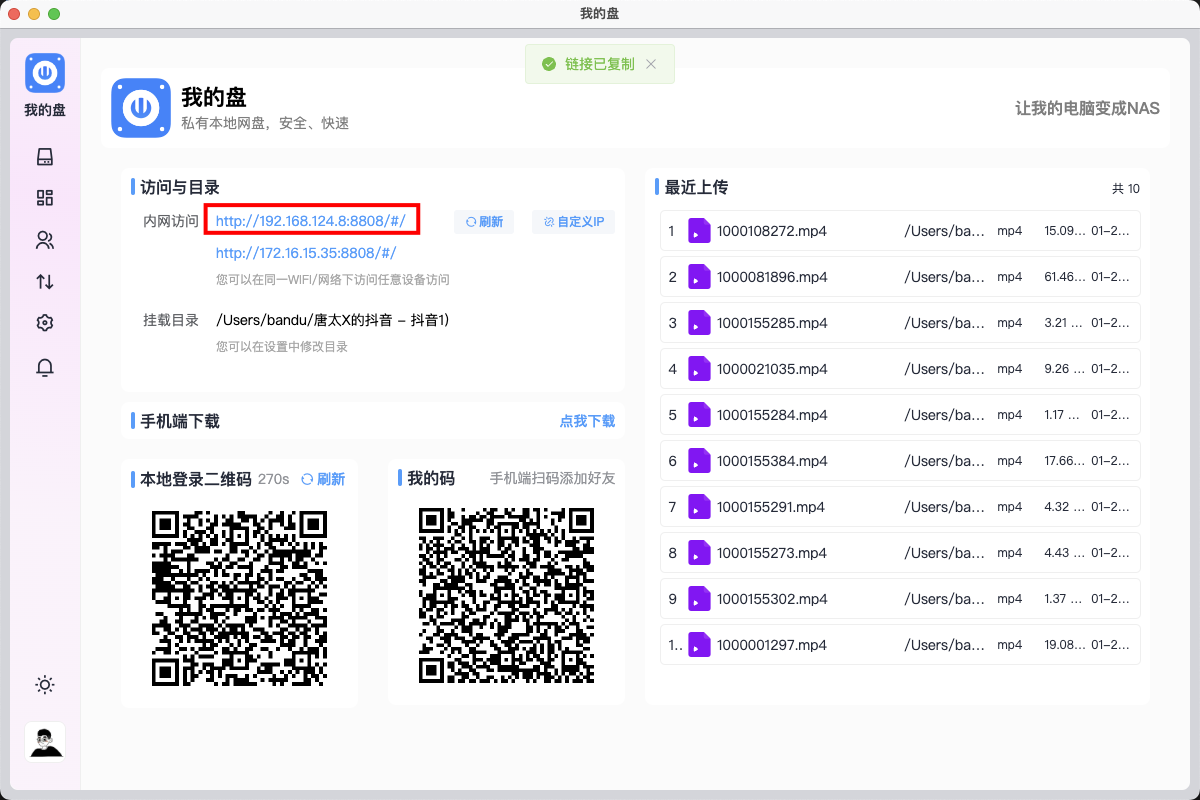Screen dimensions: 1200x800
Task: Click the file icon of 1000001297.mp4
Action: 699,645
